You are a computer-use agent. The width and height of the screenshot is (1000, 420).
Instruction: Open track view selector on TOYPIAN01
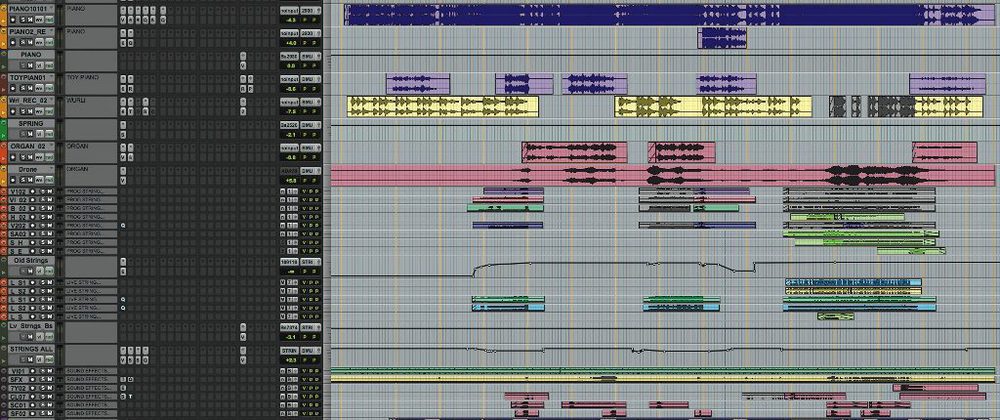click(39, 88)
